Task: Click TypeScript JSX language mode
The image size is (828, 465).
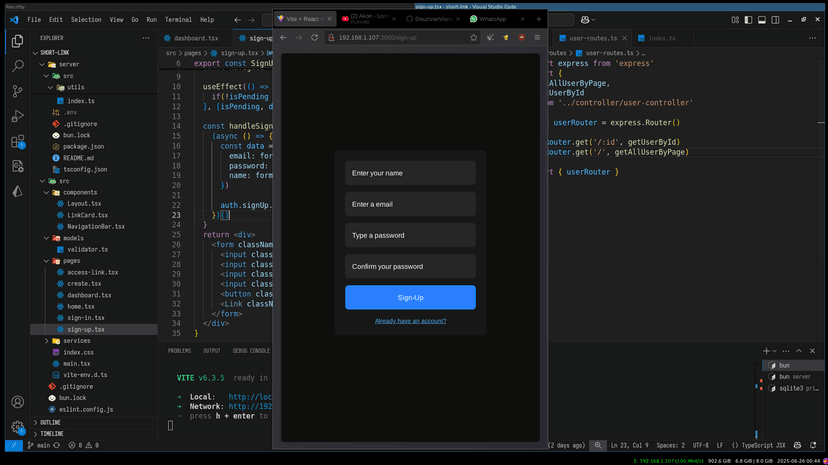Action: tap(758, 445)
